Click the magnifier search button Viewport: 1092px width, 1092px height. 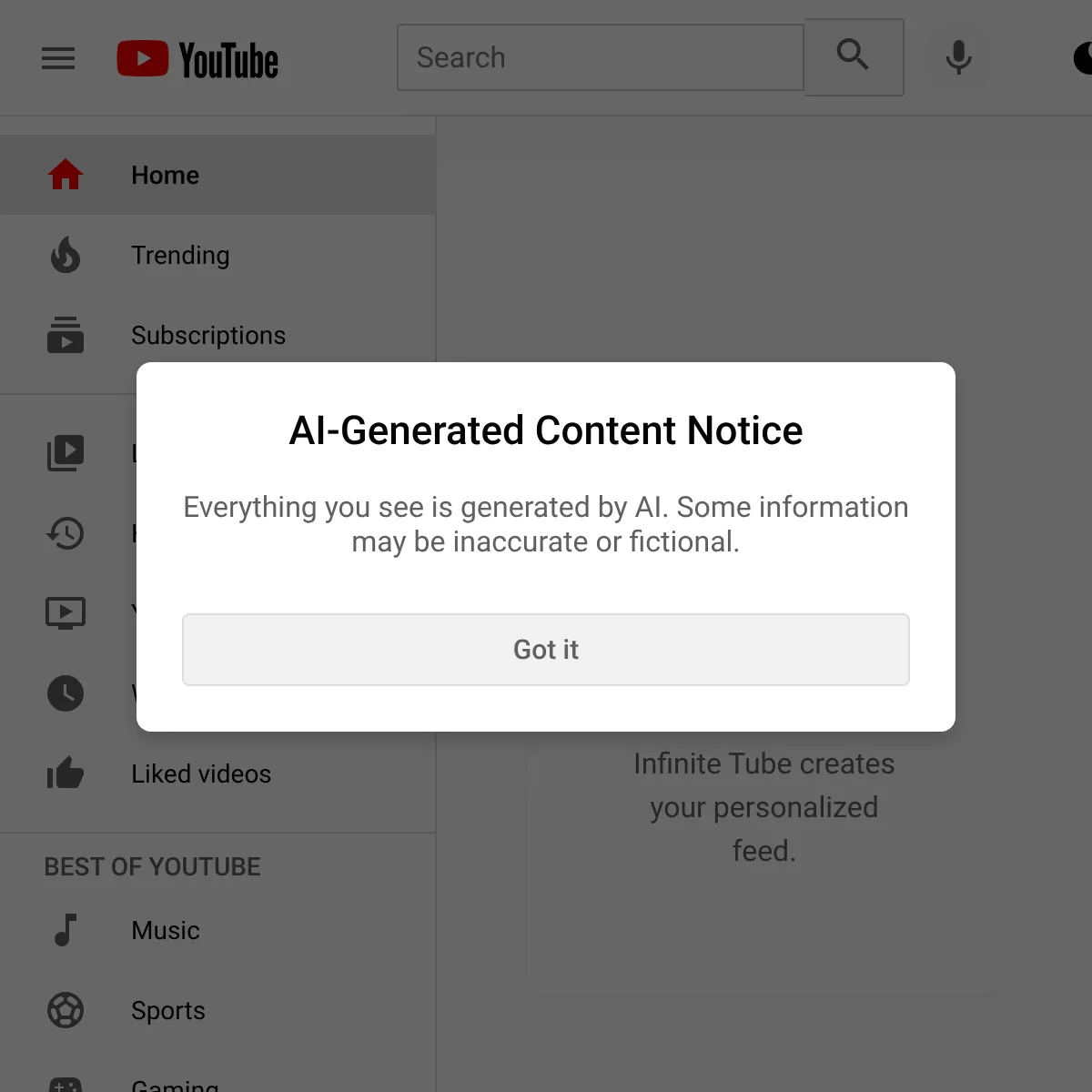click(x=854, y=56)
